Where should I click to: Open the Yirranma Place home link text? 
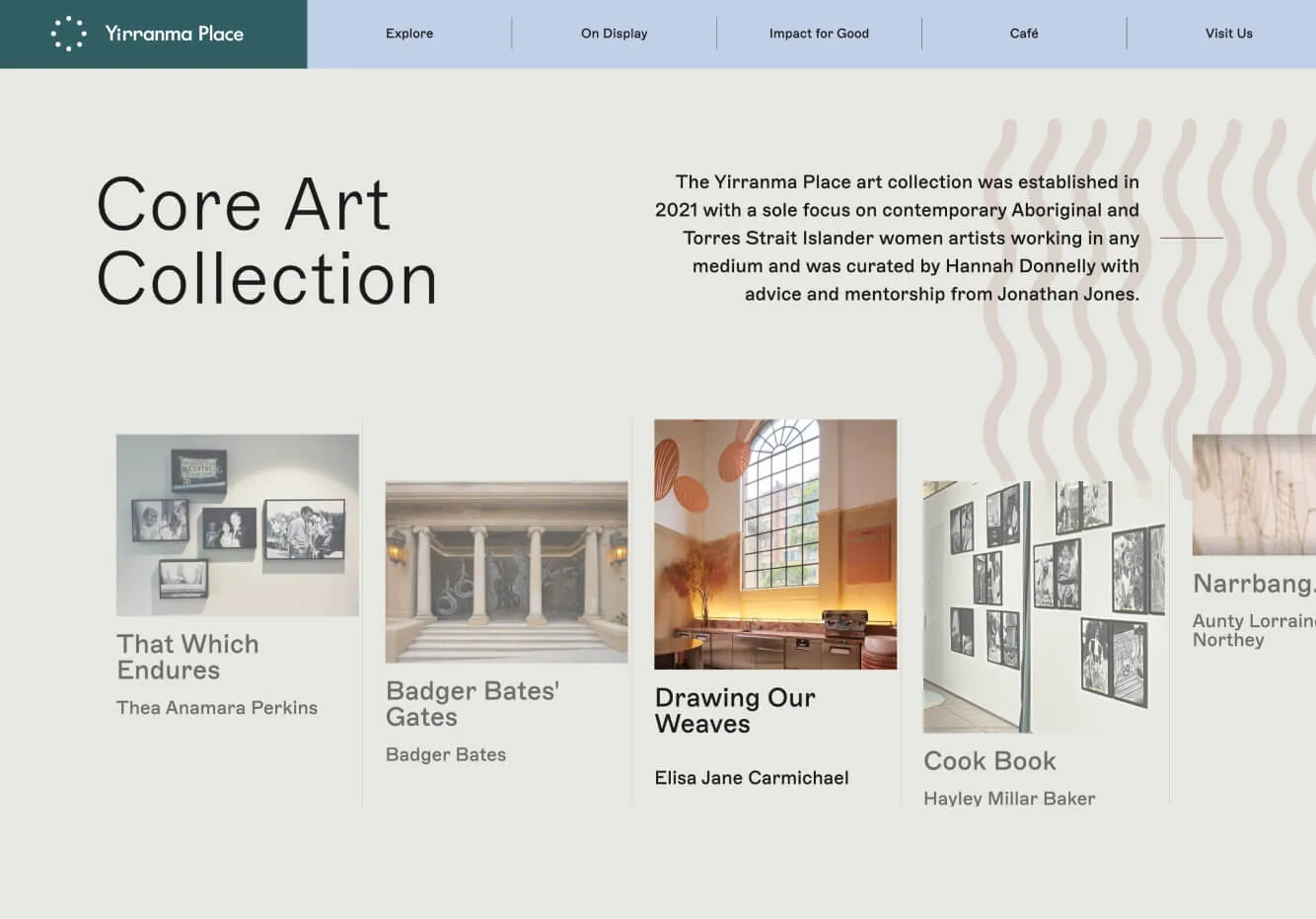pyautogui.click(x=175, y=34)
